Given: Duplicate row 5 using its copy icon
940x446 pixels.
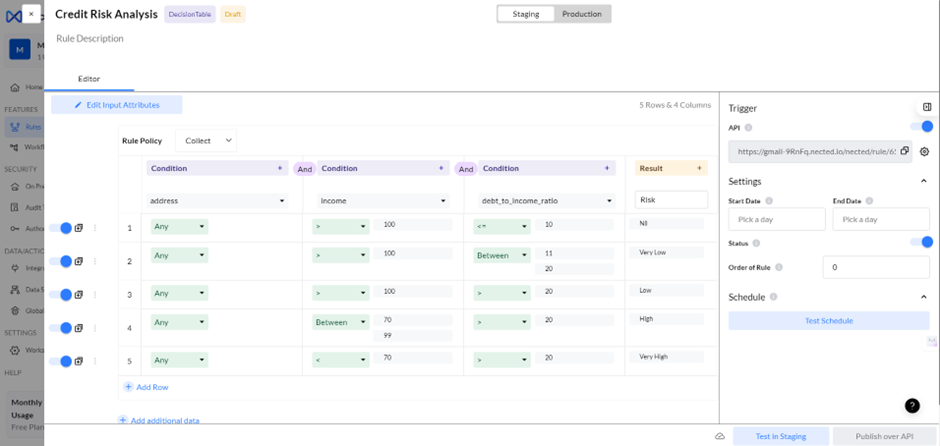Looking at the screenshot, I should [x=79, y=361].
